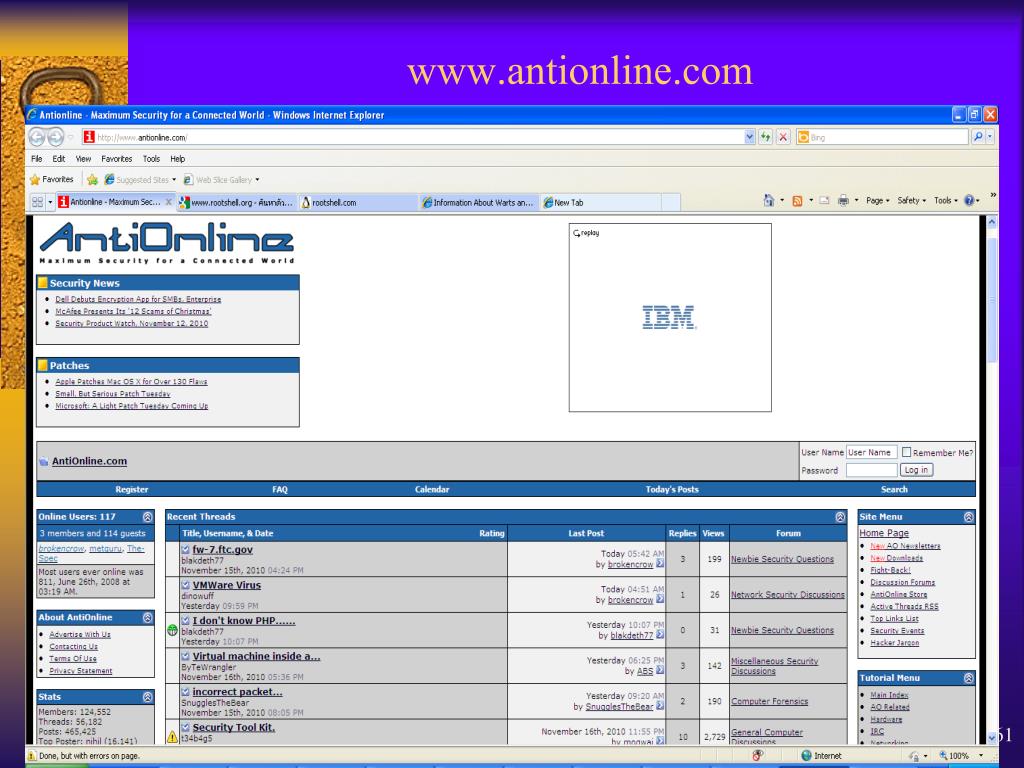Click warning icon in status bar

point(31,756)
